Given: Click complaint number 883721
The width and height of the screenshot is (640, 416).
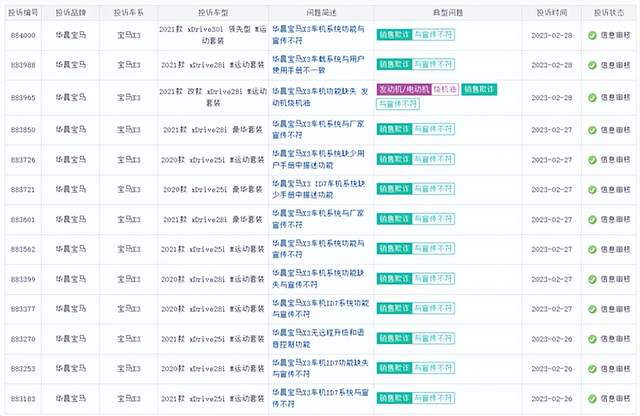Looking at the screenshot, I should click(24, 189).
